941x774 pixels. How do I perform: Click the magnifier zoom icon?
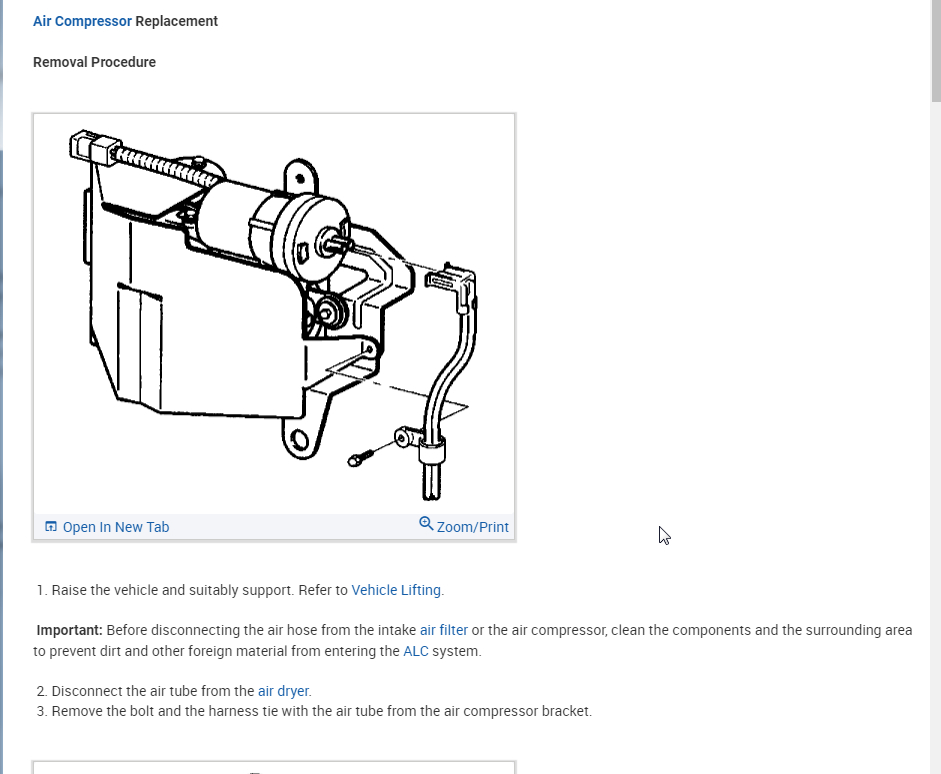coord(426,524)
